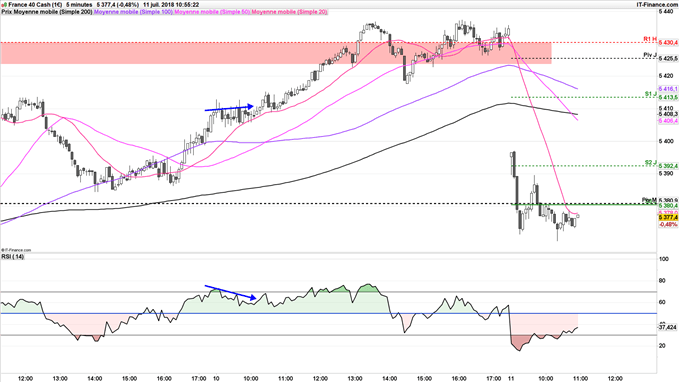Image resolution: width=679 pixels, height=382 pixels.
Task: Click the 5 440 price axis value
Action: [666, 12]
